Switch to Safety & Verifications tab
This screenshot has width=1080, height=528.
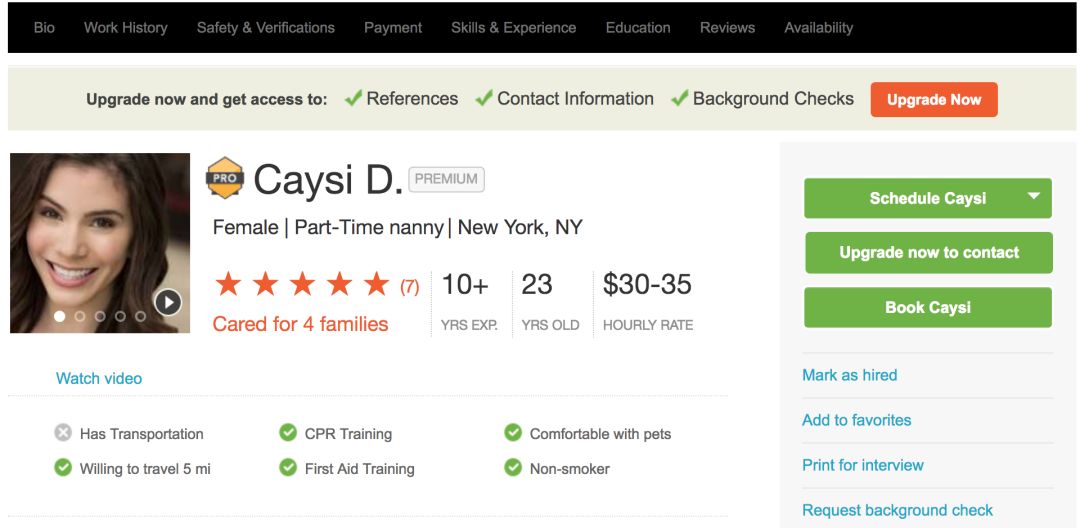[x=265, y=27]
